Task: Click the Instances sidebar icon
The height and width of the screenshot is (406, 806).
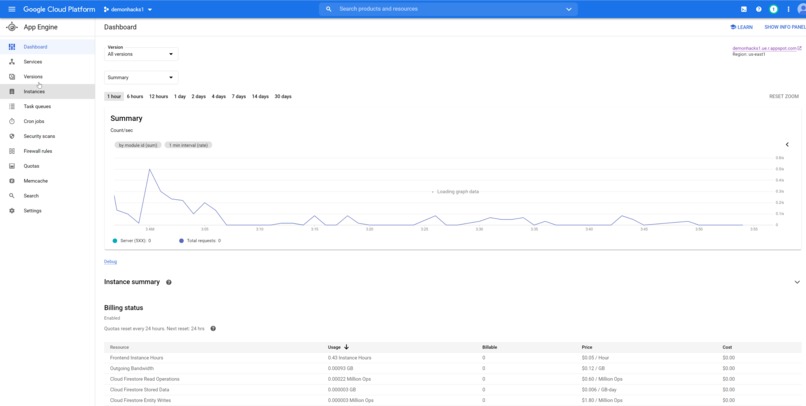Action: (x=12, y=91)
